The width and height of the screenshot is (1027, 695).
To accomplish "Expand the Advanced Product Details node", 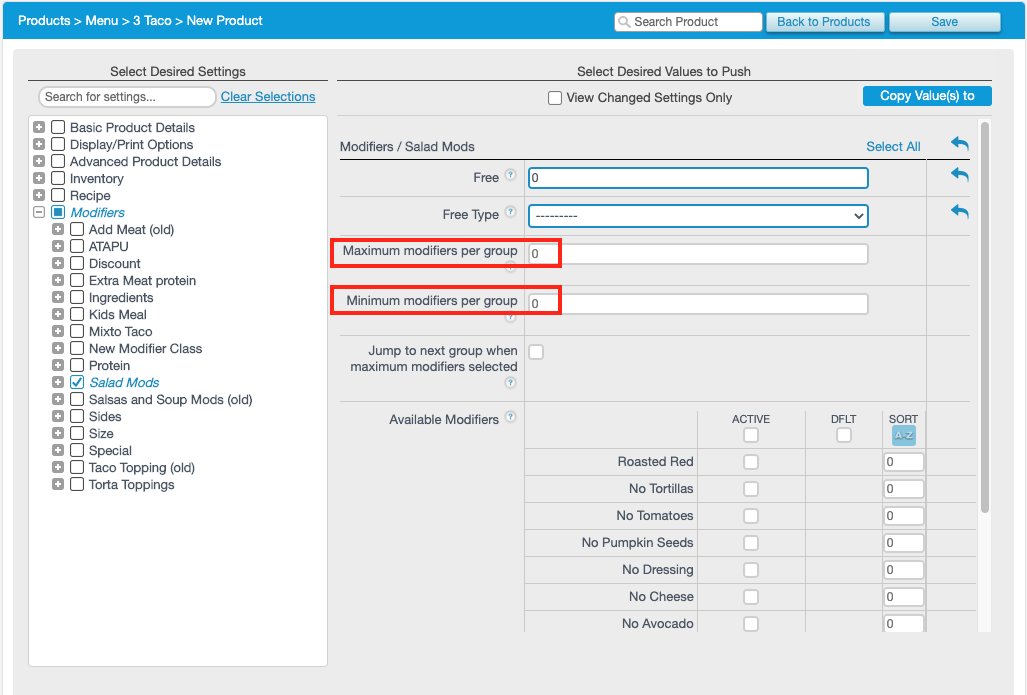I will tap(39, 161).
